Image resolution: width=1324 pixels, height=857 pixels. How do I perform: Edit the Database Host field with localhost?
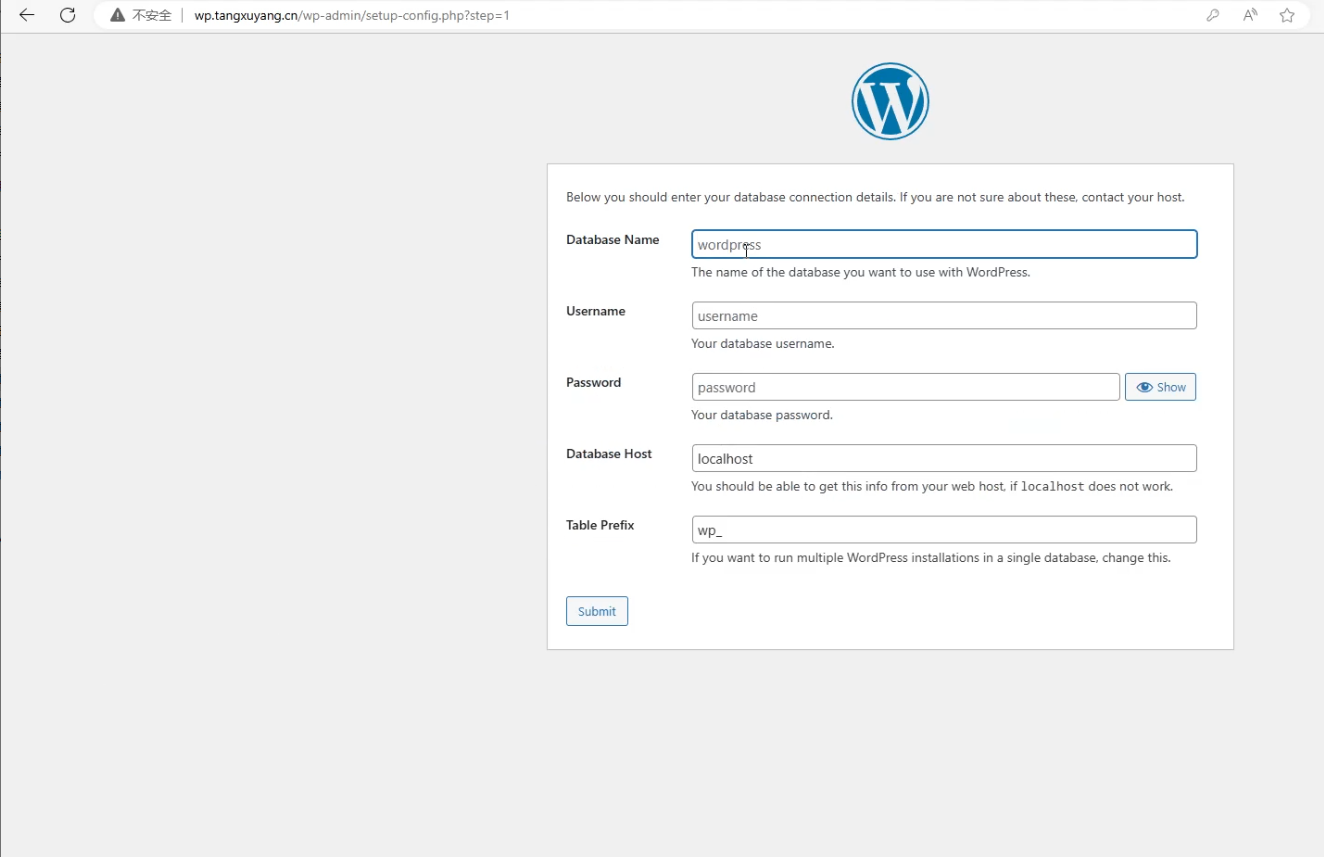pos(944,458)
